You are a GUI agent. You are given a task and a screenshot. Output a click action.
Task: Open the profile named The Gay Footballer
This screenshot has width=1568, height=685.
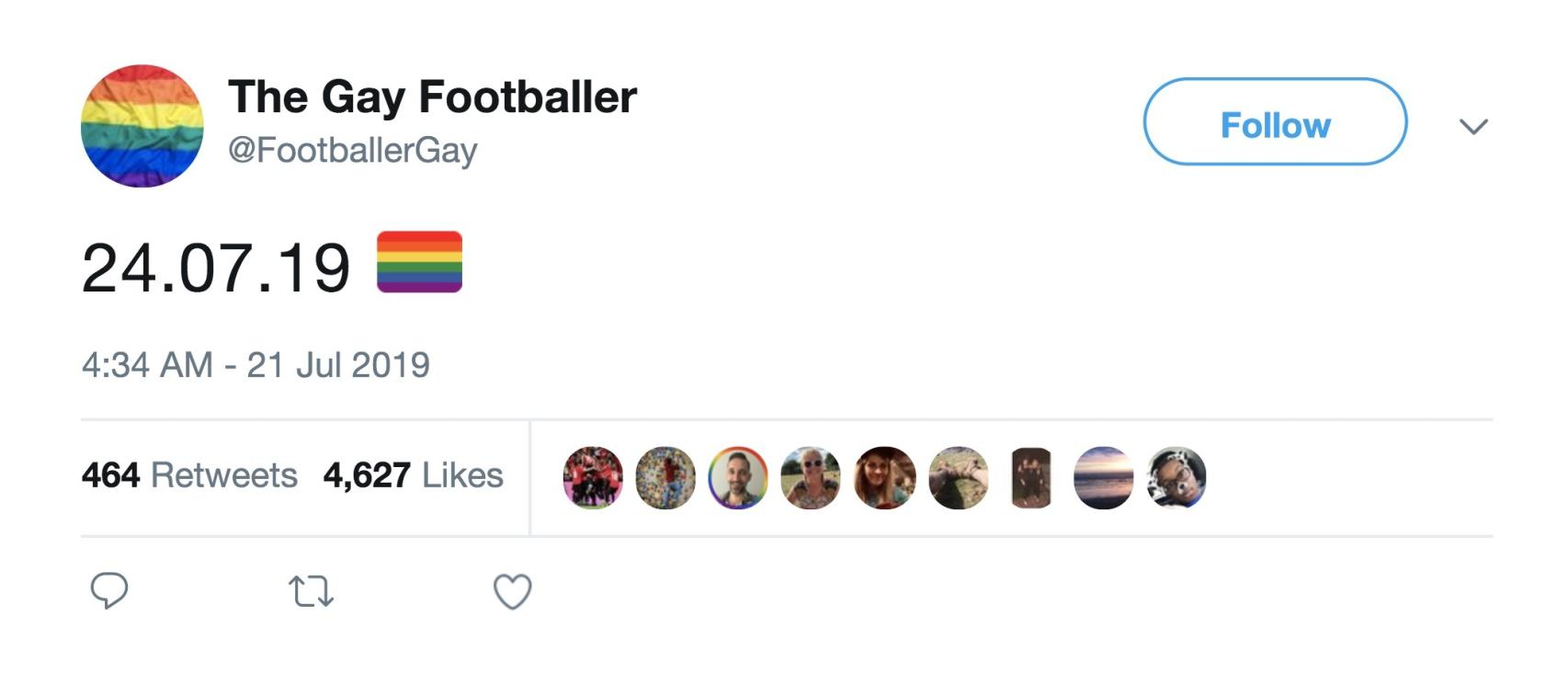pos(432,95)
